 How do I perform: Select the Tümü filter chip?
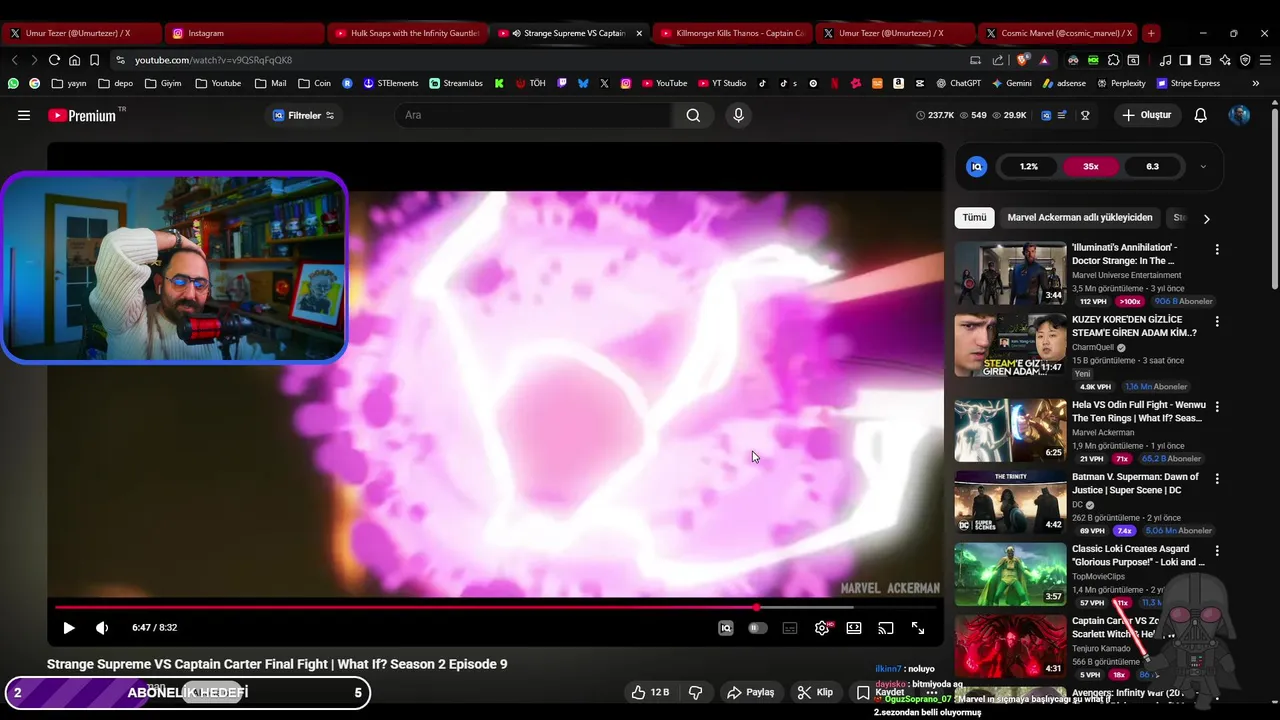(x=974, y=217)
